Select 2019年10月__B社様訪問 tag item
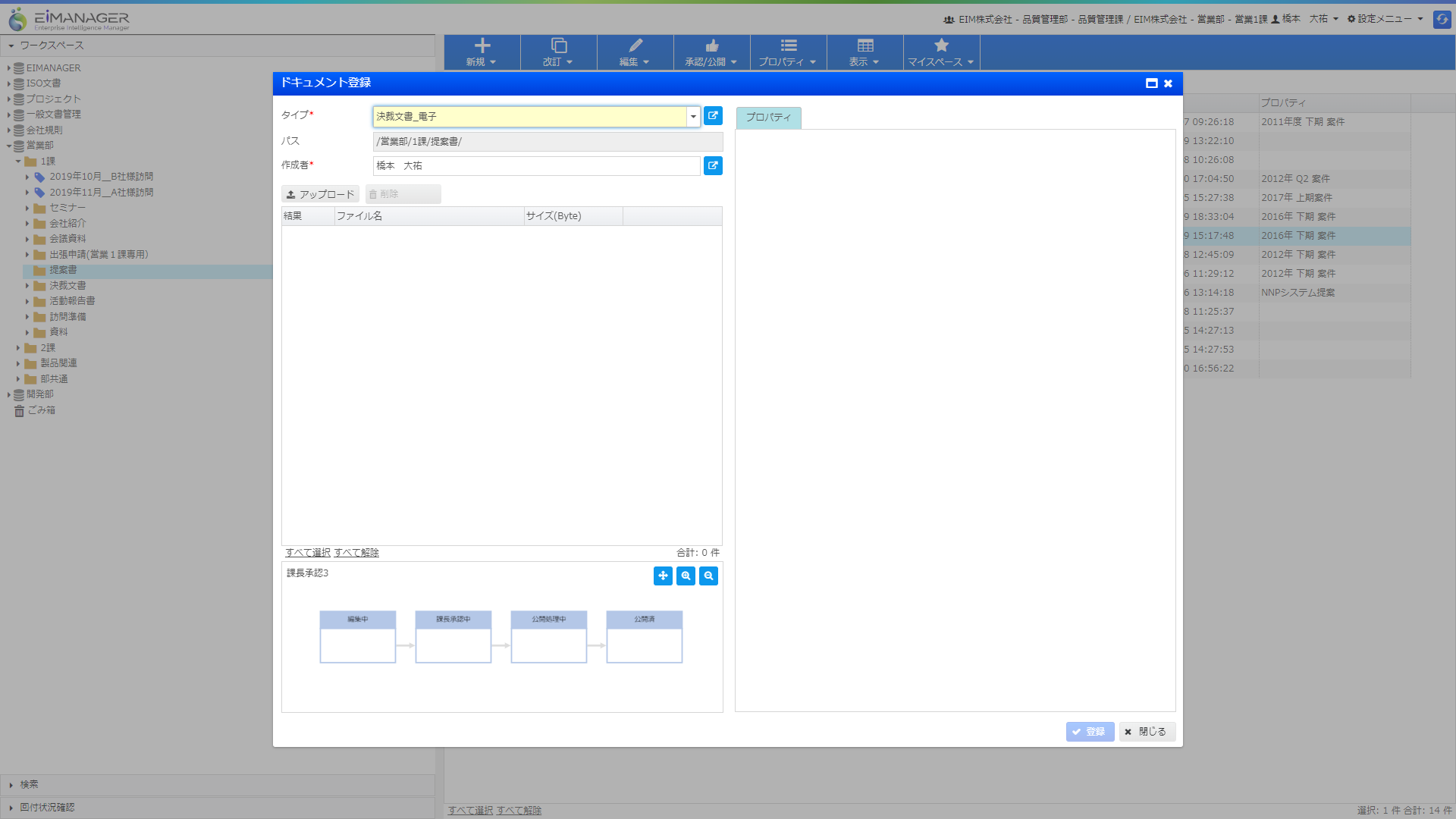Image resolution: width=1456 pixels, height=819 pixels. pyautogui.click(x=101, y=177)
